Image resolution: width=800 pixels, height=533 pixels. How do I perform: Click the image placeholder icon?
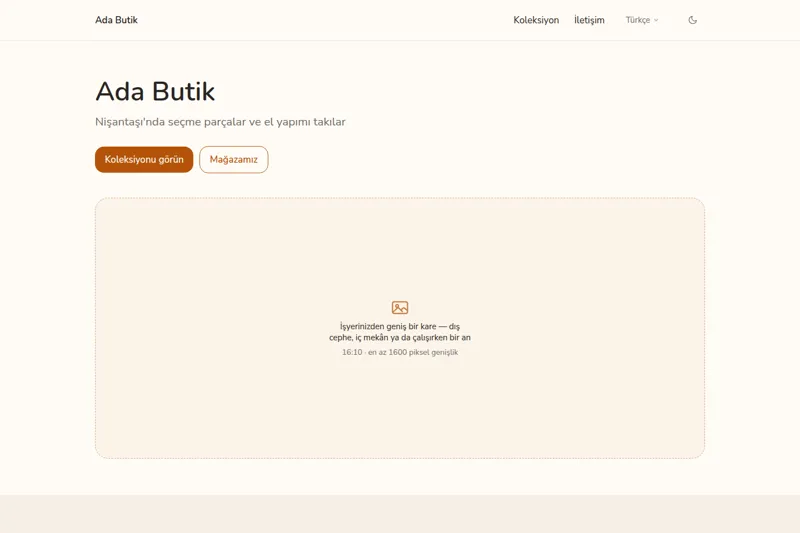(400, 308)
